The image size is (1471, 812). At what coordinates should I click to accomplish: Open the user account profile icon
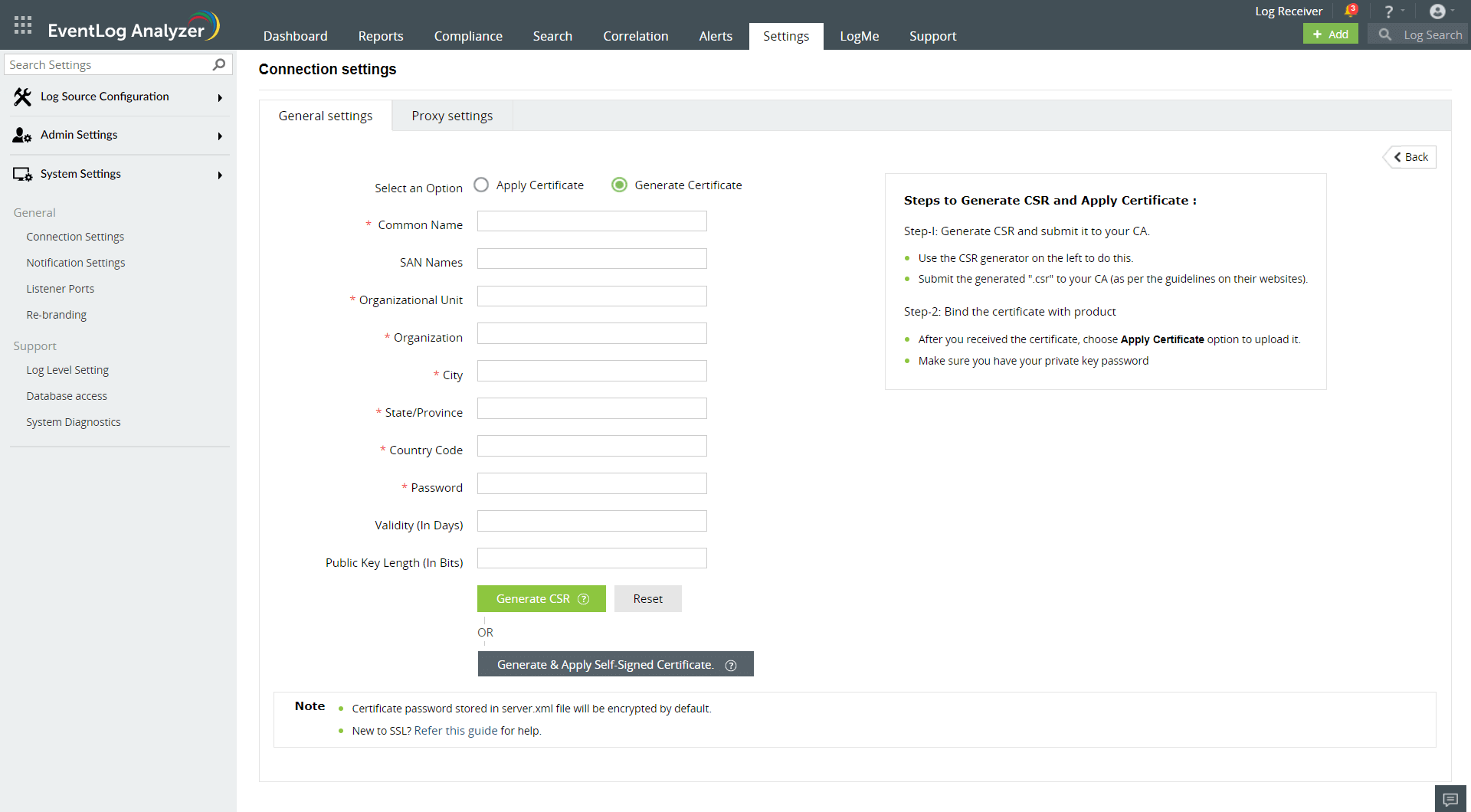(x=1437, y=11)
